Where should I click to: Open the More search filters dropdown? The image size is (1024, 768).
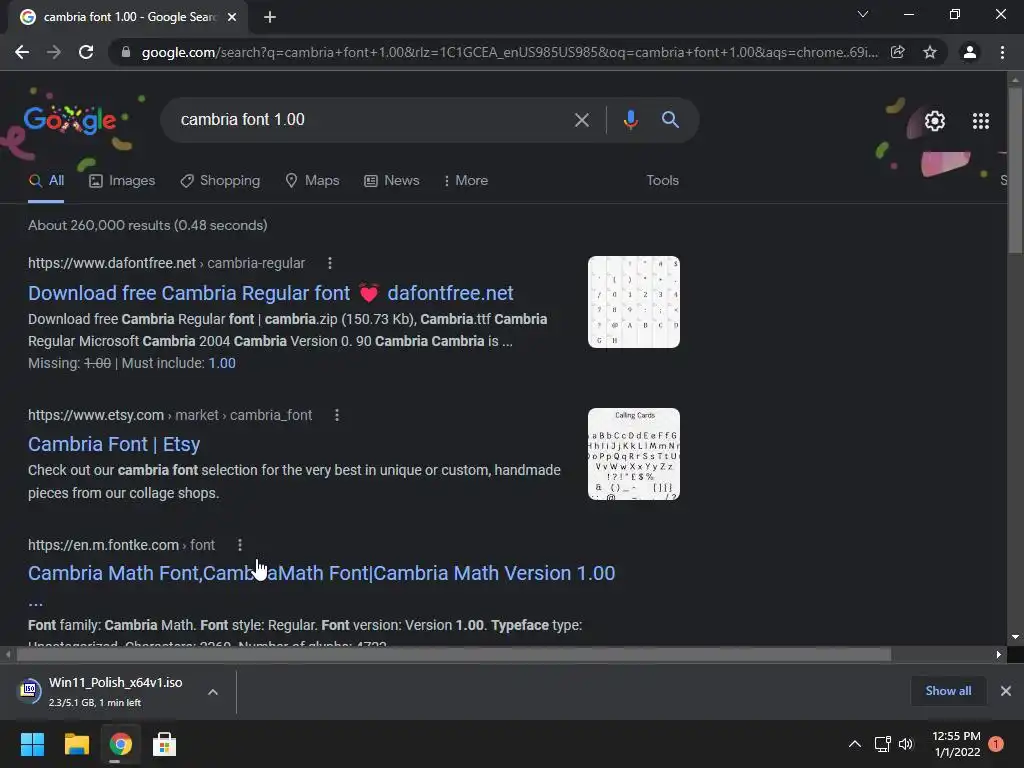[466, 180]
